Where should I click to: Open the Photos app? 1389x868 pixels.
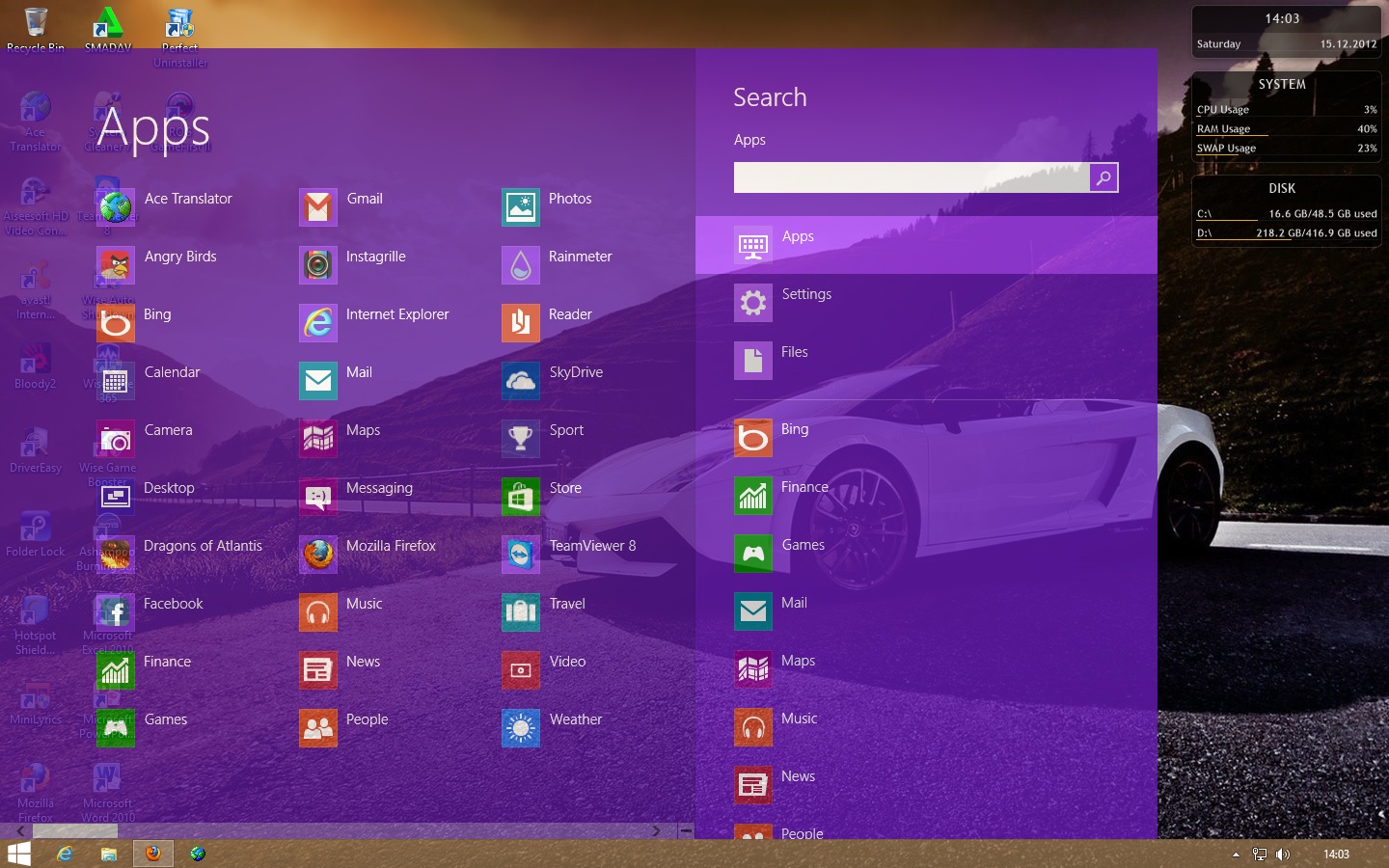(521, 207)
